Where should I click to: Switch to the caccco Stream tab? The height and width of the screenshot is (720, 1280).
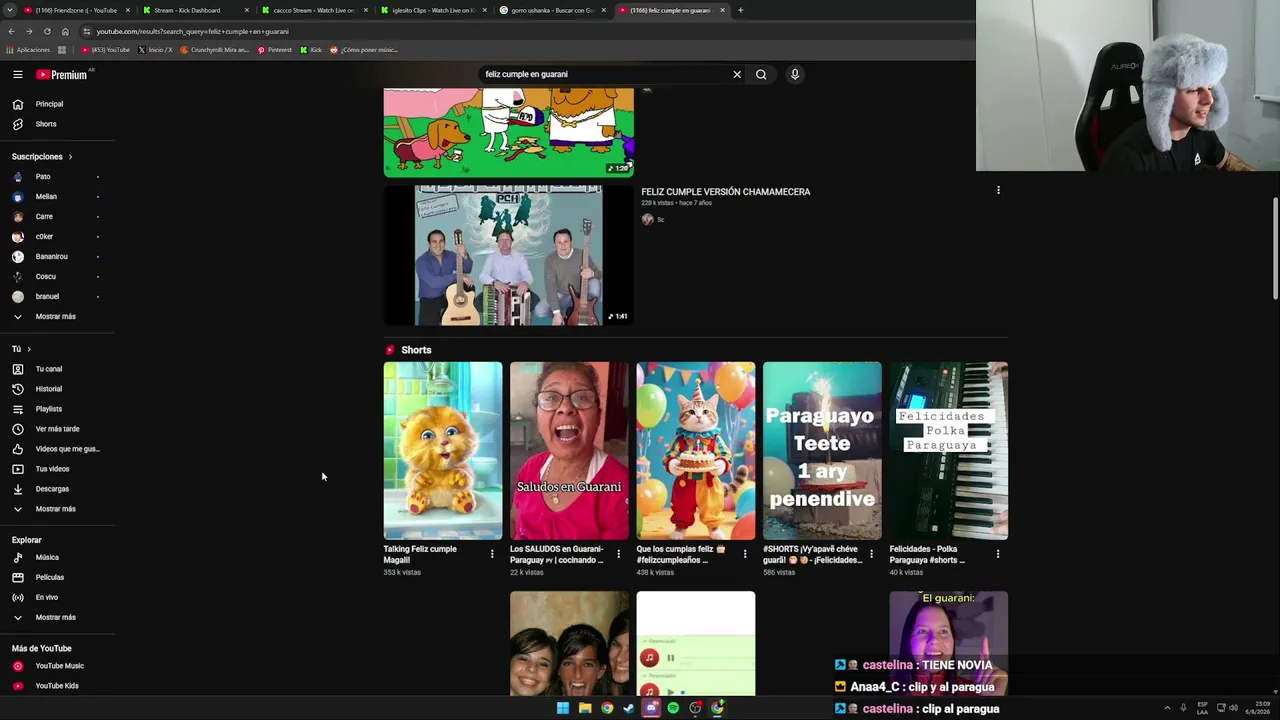(x=314, y=10)
